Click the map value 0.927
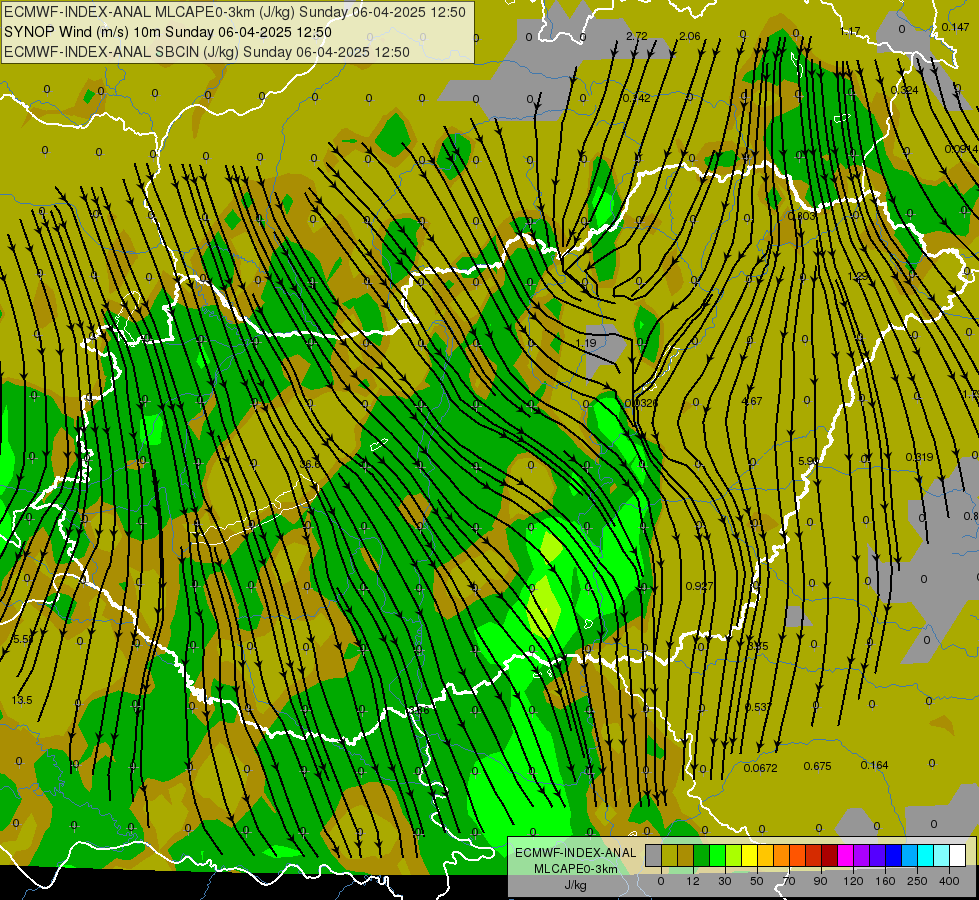Screen dimensions: 979x900 699,586
